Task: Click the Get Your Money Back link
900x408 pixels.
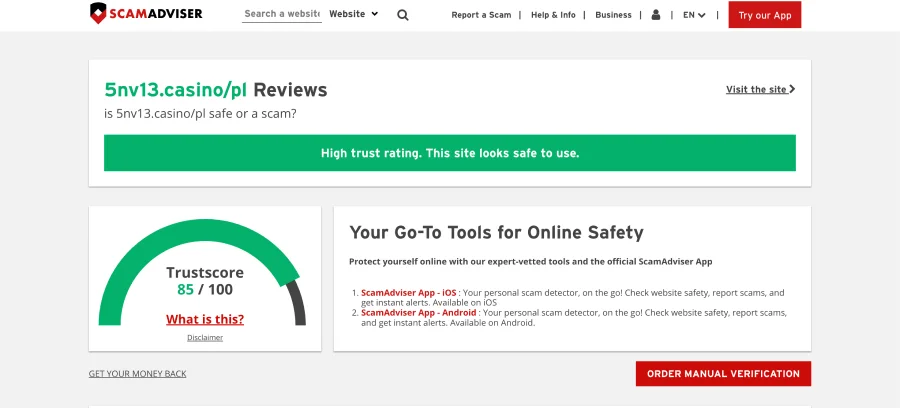Action: coord(137,374)
